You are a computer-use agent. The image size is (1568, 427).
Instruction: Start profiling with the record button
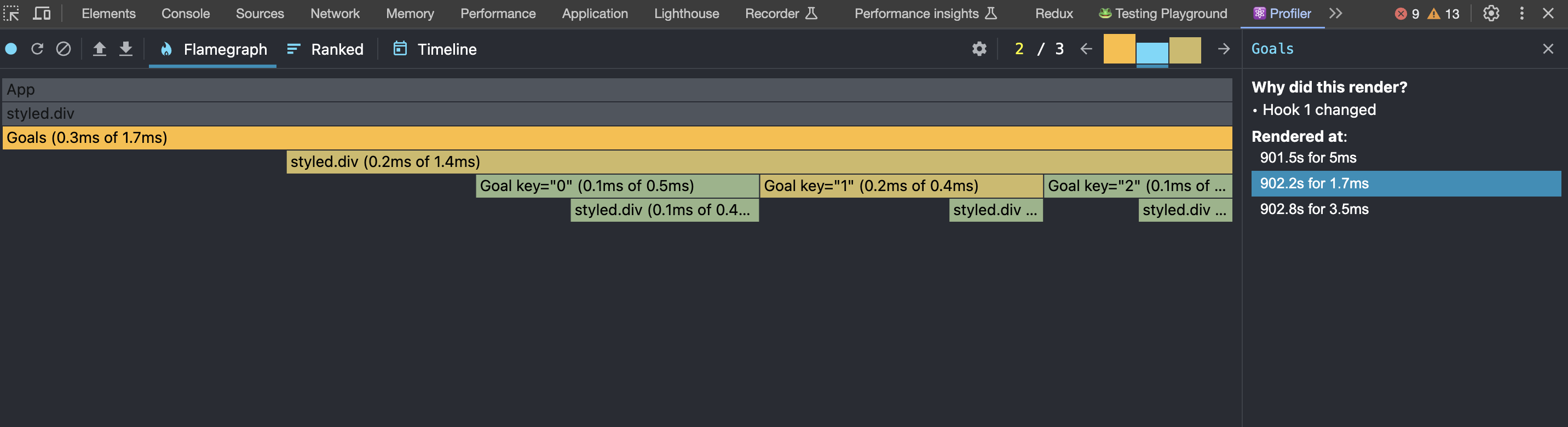(x=11, y=49)
